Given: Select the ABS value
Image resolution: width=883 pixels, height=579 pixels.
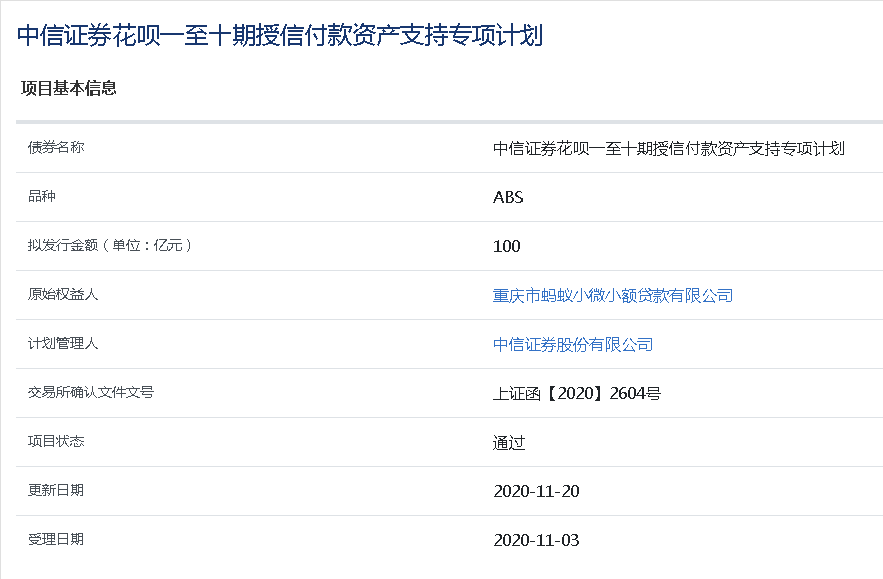Looking at the screenshot, I should (x=508, y=197).
